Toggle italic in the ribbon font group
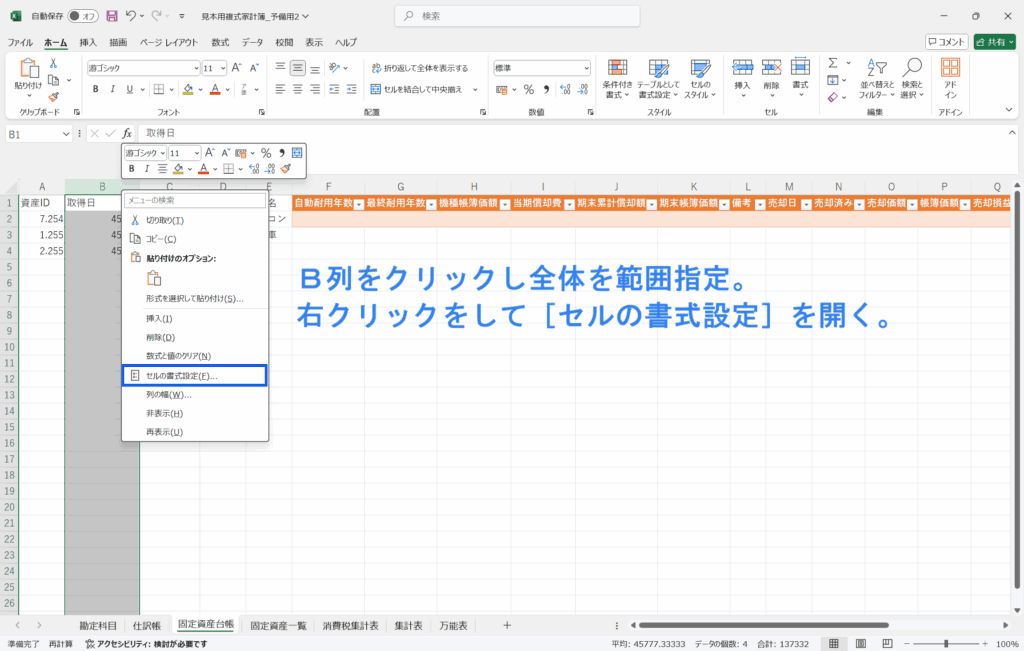 (x=112, y=89)
